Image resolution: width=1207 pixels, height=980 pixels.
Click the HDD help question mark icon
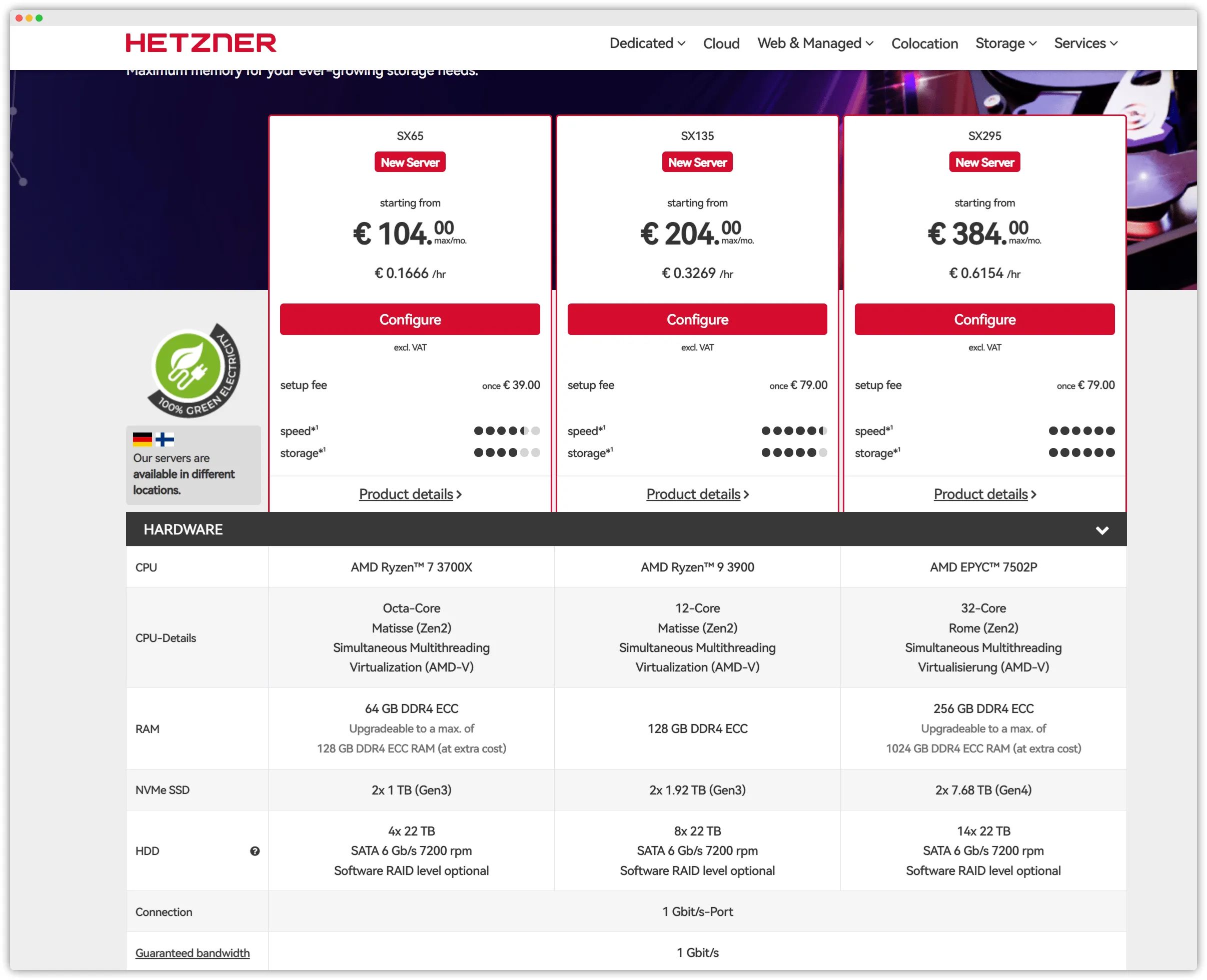coord(255,850)
